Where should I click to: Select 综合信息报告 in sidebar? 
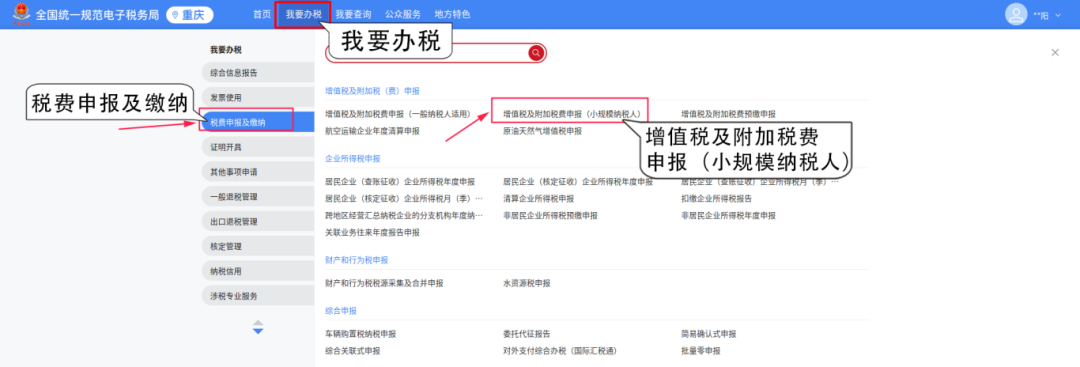click(258, 73)
